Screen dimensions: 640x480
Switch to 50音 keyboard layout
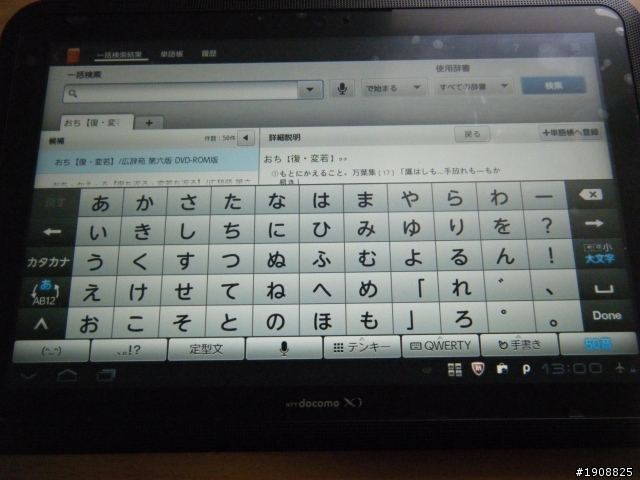tap(598, 344)
